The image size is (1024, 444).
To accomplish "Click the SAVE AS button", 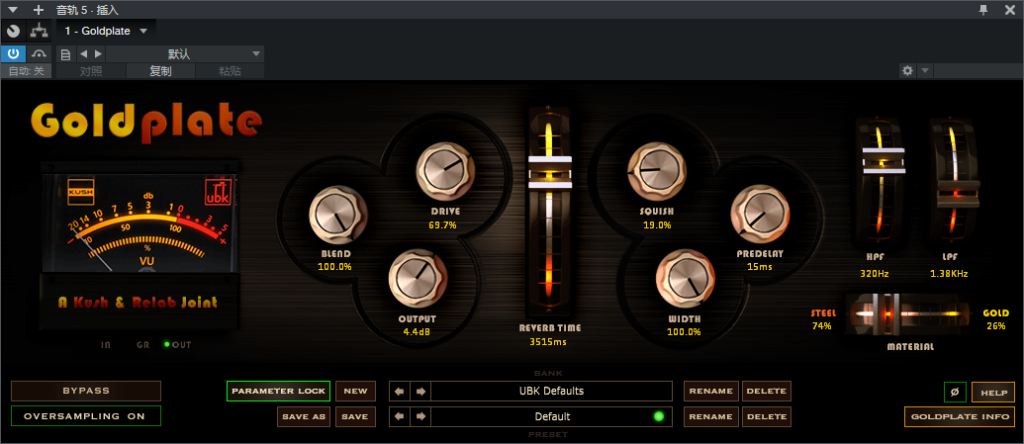I will click(304, 416).
